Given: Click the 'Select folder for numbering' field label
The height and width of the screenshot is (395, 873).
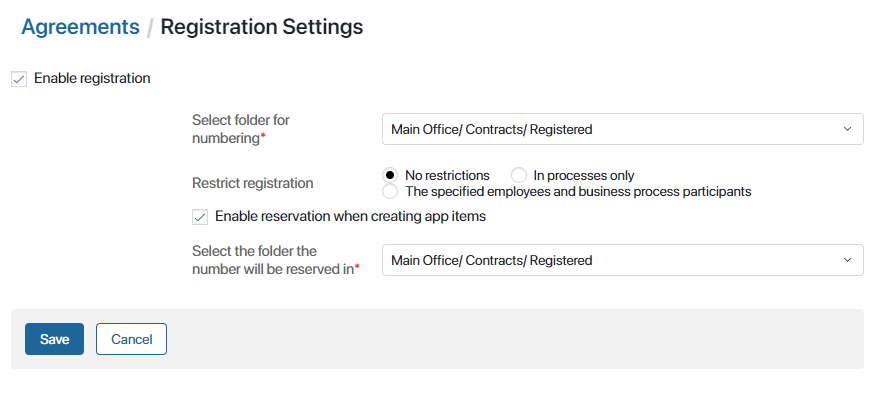Looking at the screenshot, I should (241, 129).
